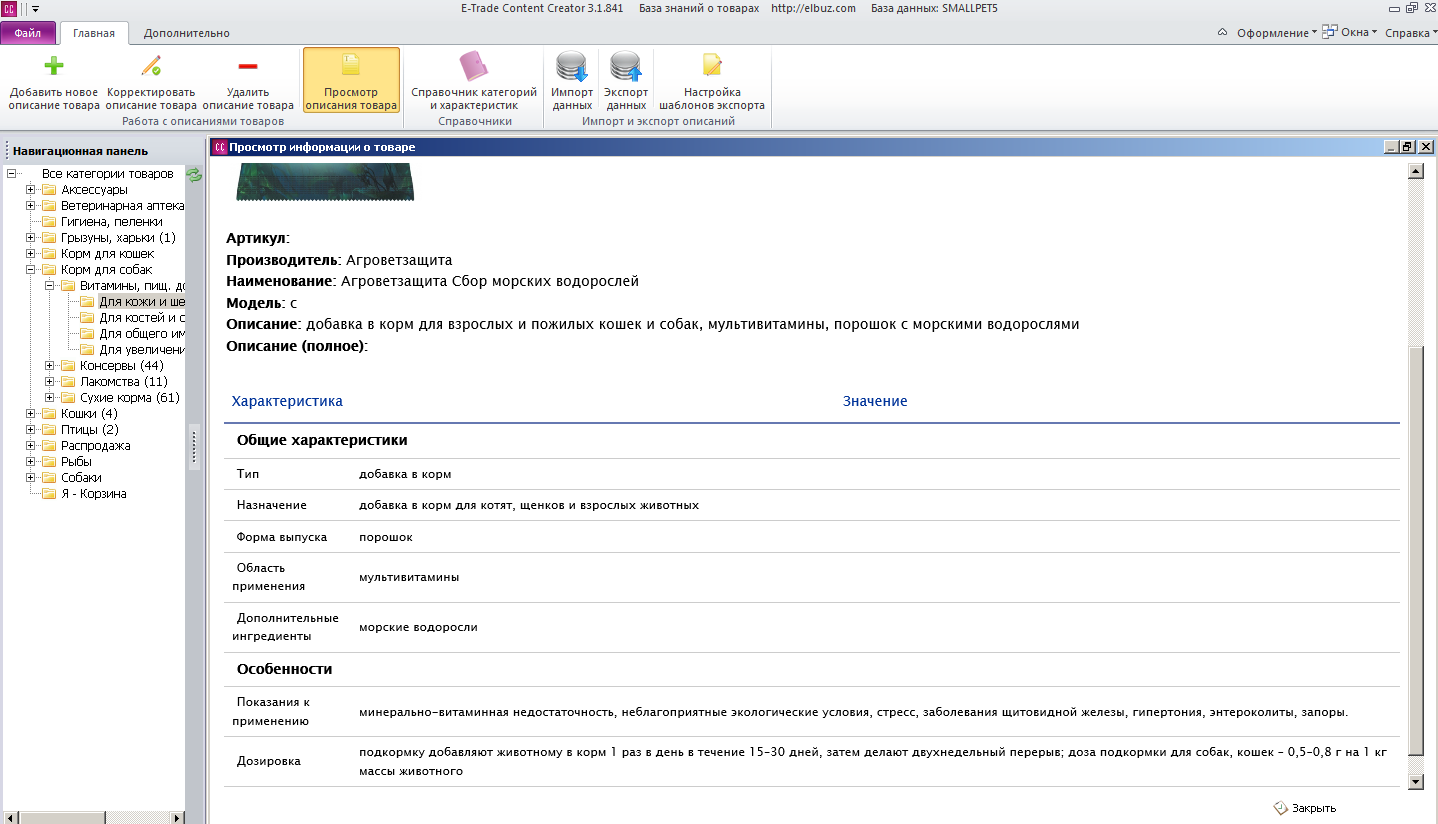Click the navigation tree horizontal scrollbar left arrow
Viewport: 1438px width, 824px height.
pos(8,816)
